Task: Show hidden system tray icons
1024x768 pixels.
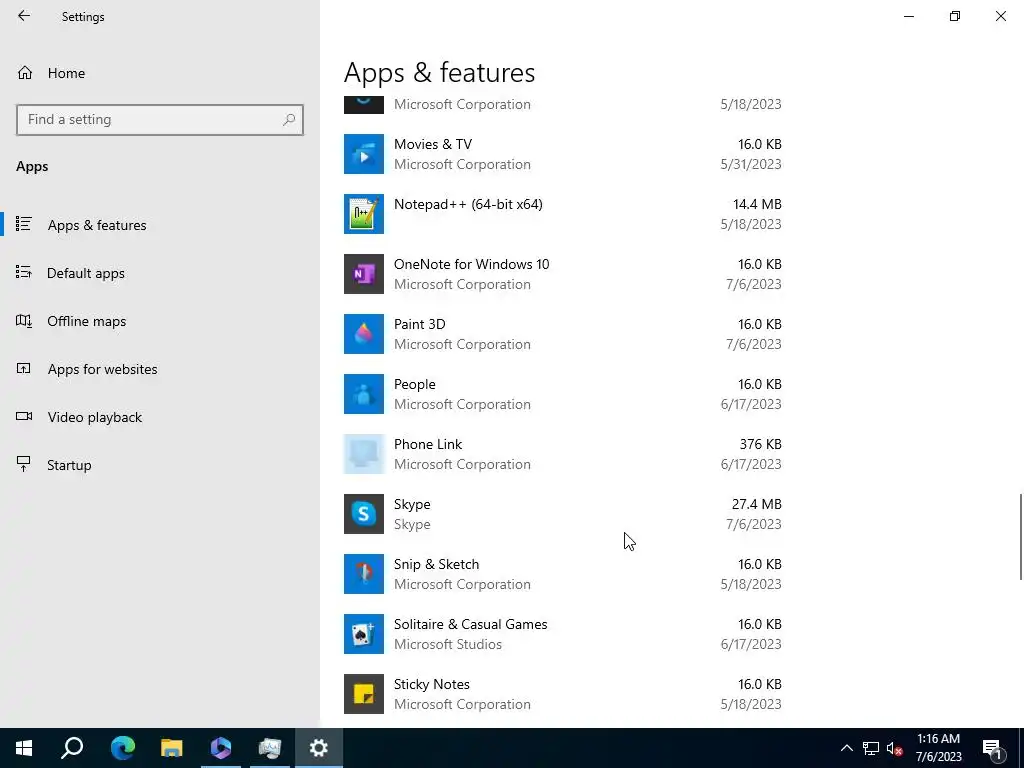Action: pos(846,748)
